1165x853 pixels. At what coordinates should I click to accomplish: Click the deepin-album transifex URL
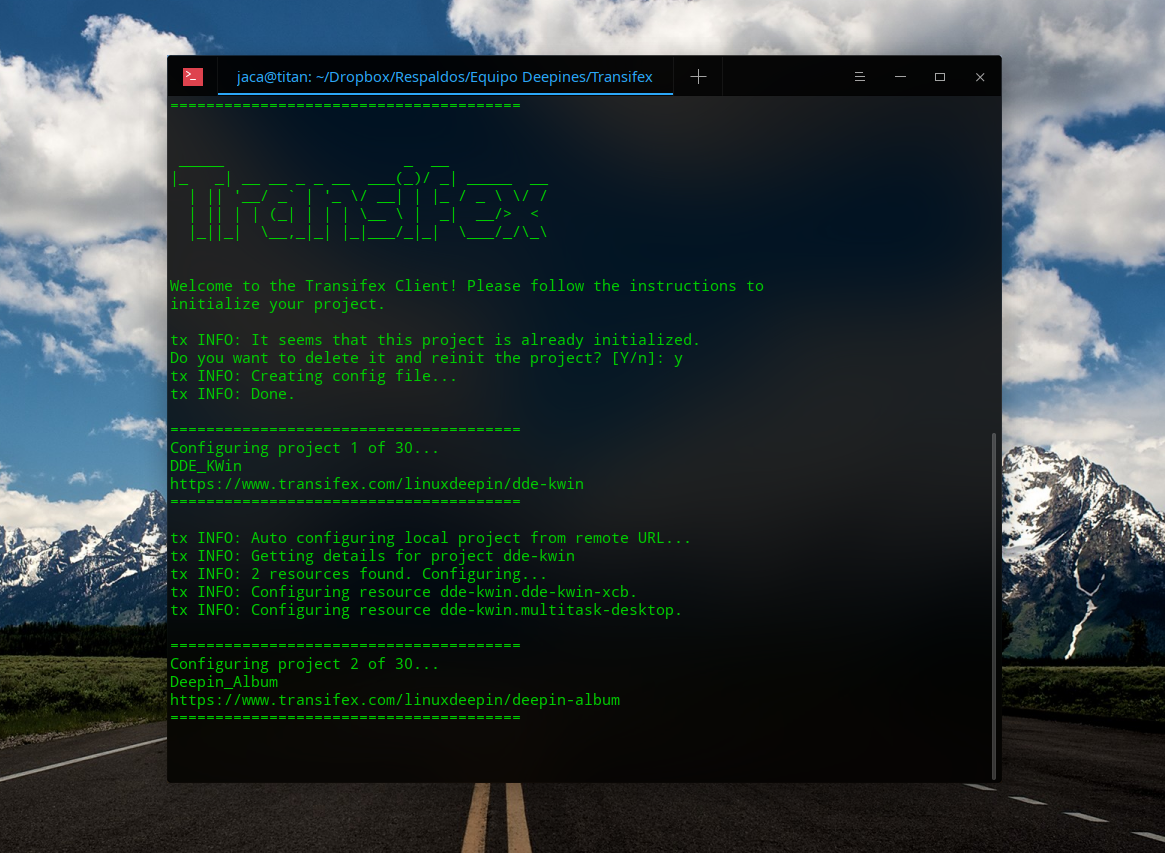point(395,700)
